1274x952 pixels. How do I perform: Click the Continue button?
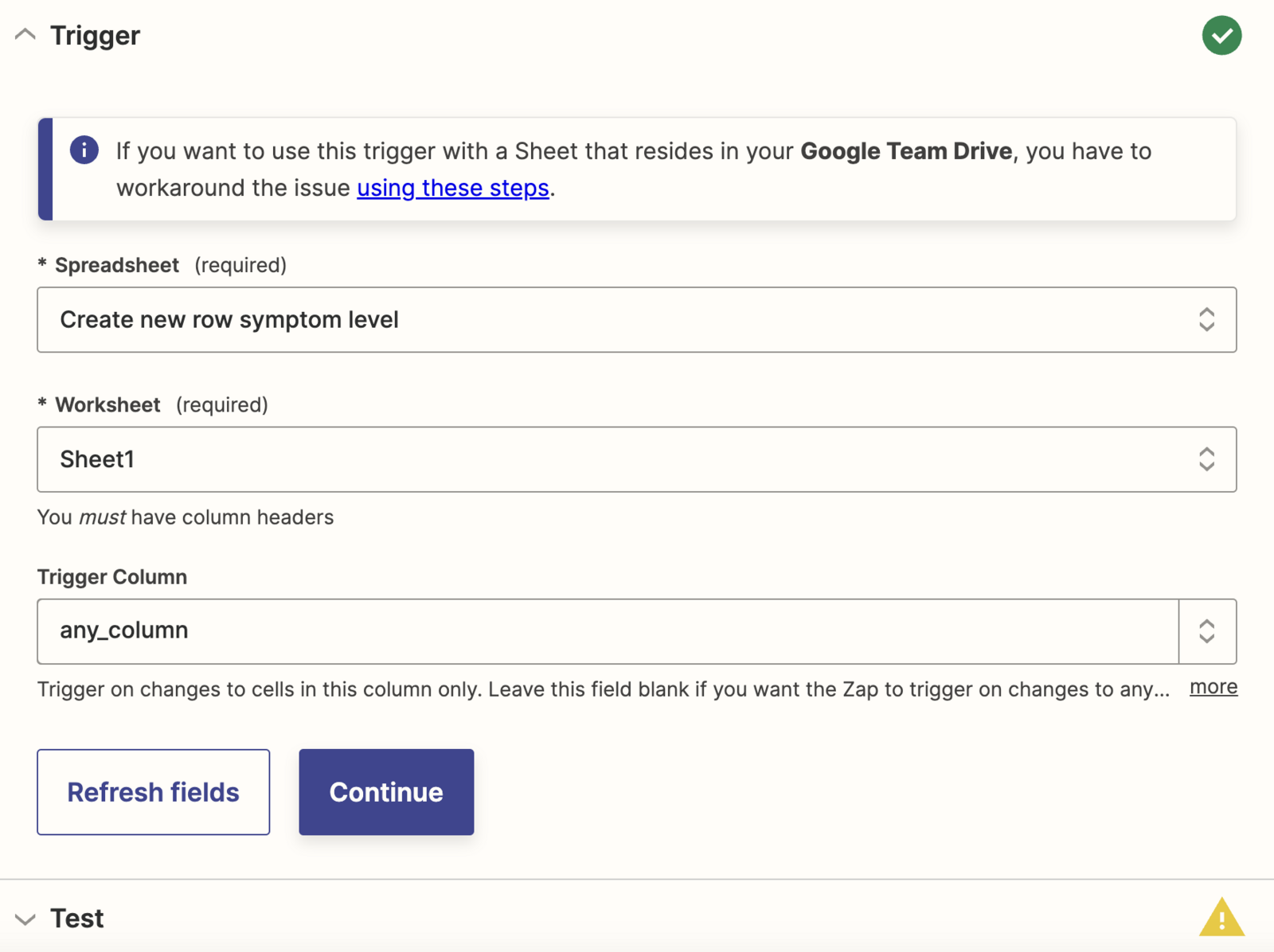tap(386, 792)
